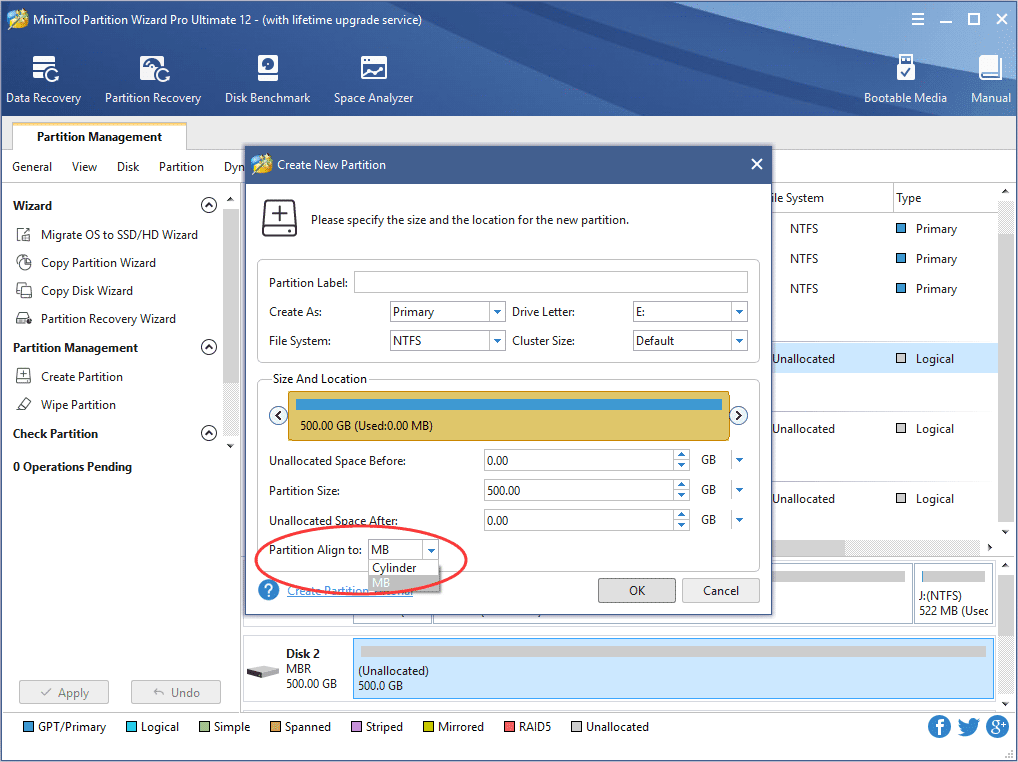Screen dimensions: 1018x762
Task: Click inside the Partition Label field
Action: pos(550,281)
